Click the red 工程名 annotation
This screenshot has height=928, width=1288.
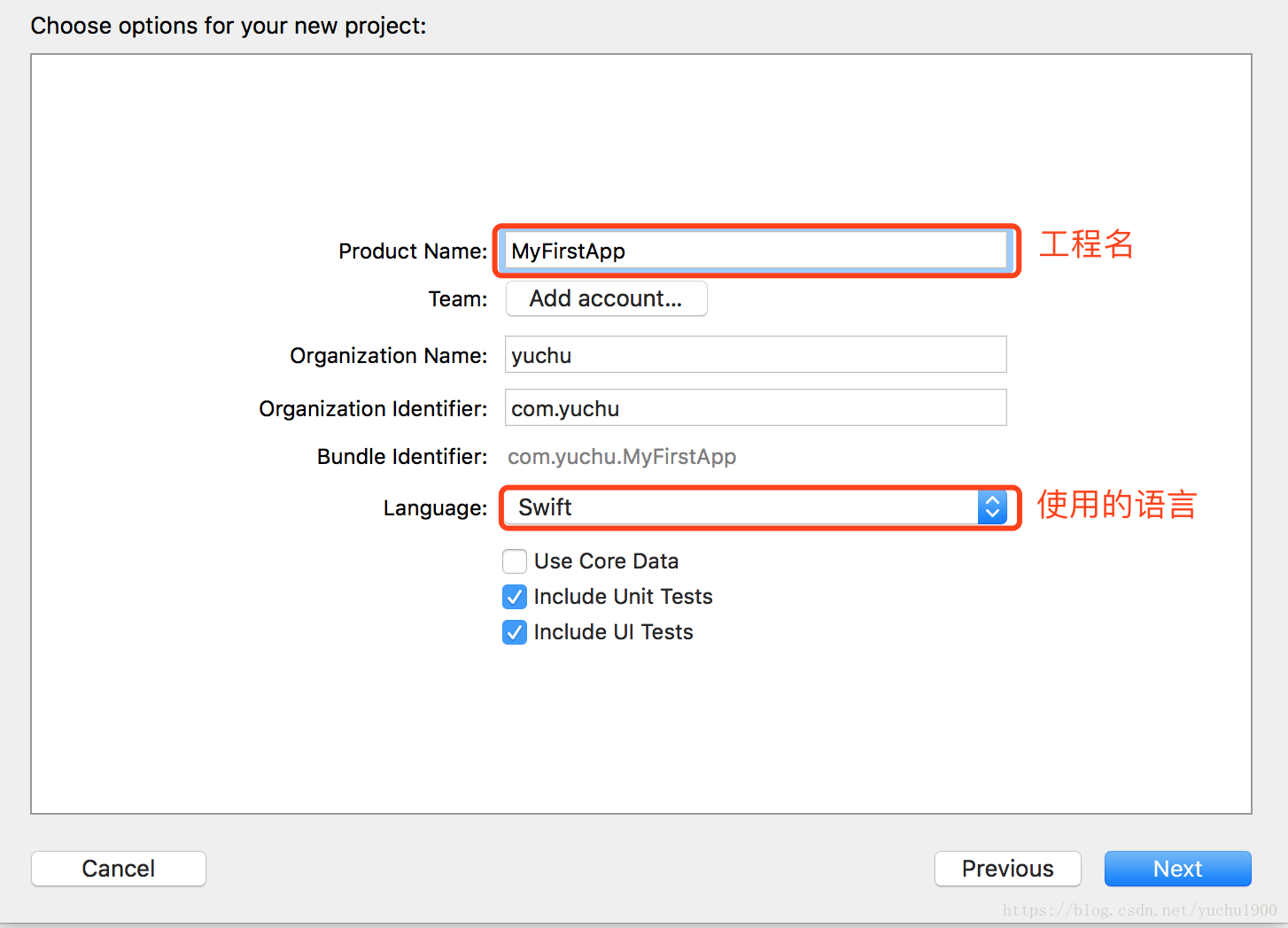1086,244
